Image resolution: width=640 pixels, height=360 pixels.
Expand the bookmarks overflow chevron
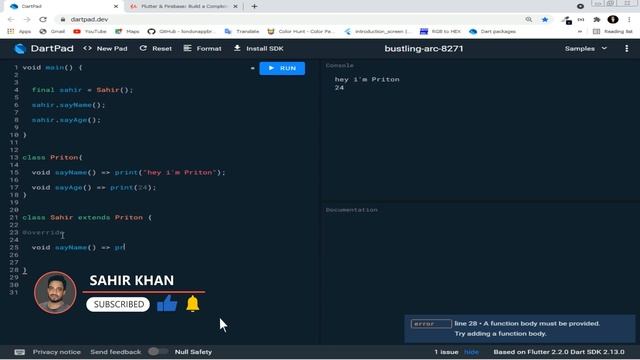point(580,31)
